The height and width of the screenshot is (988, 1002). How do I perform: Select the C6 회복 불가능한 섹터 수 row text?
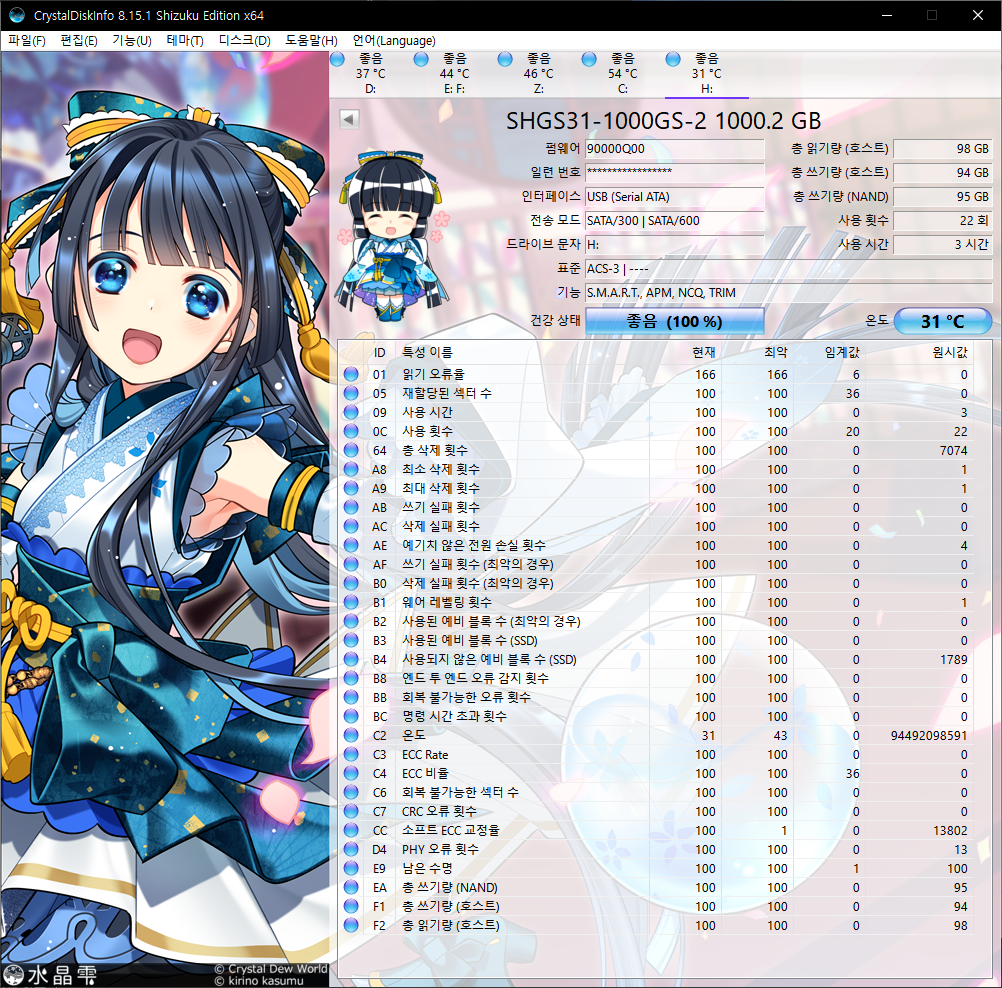(x=460, y=792)
